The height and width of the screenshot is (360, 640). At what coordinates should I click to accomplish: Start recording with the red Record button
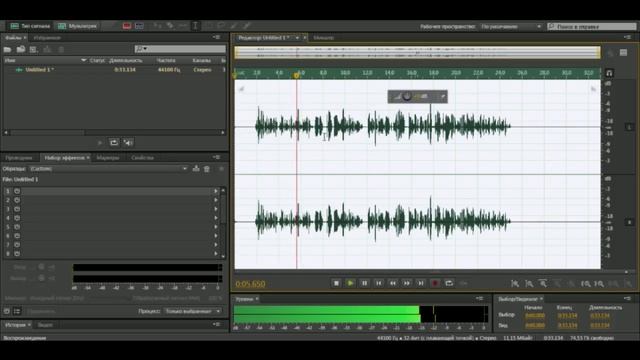[435, 283]
